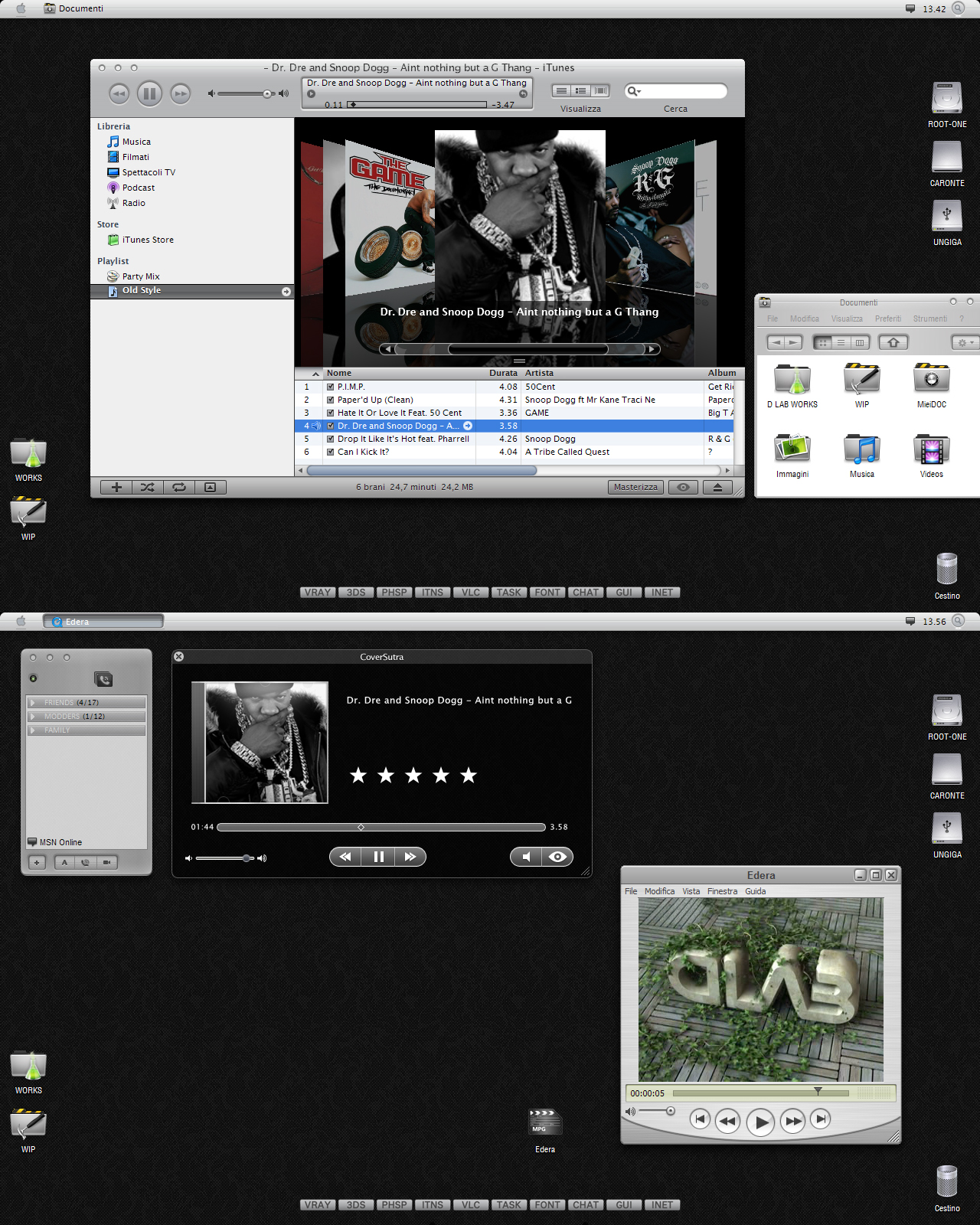Open the Immagini folder
The width and height of the screenshot is (980, 1225).
coord(792,456)
